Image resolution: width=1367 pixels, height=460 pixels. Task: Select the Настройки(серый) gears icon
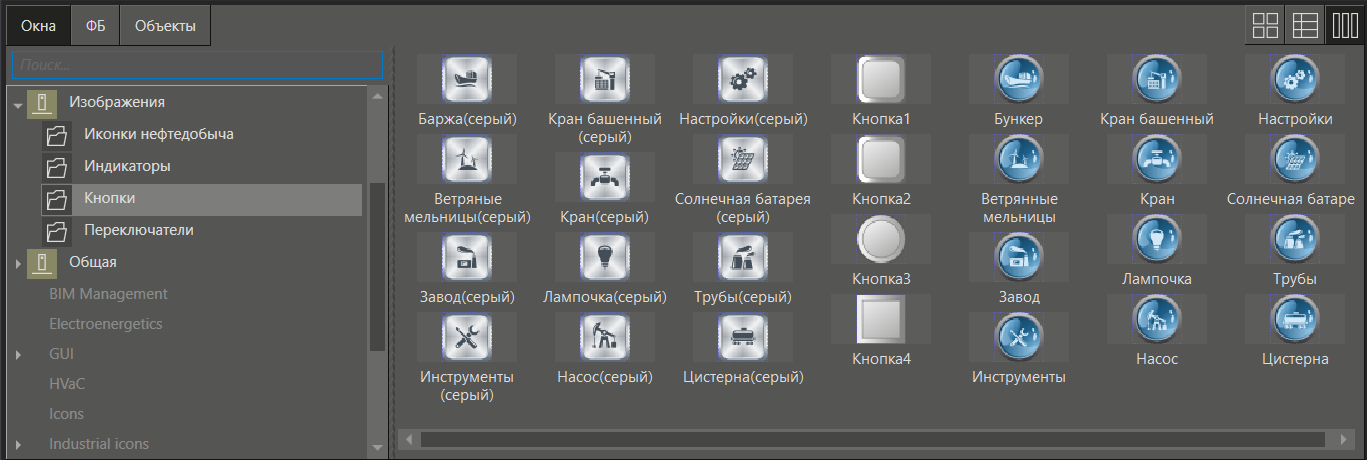click(x=743, y=78)
